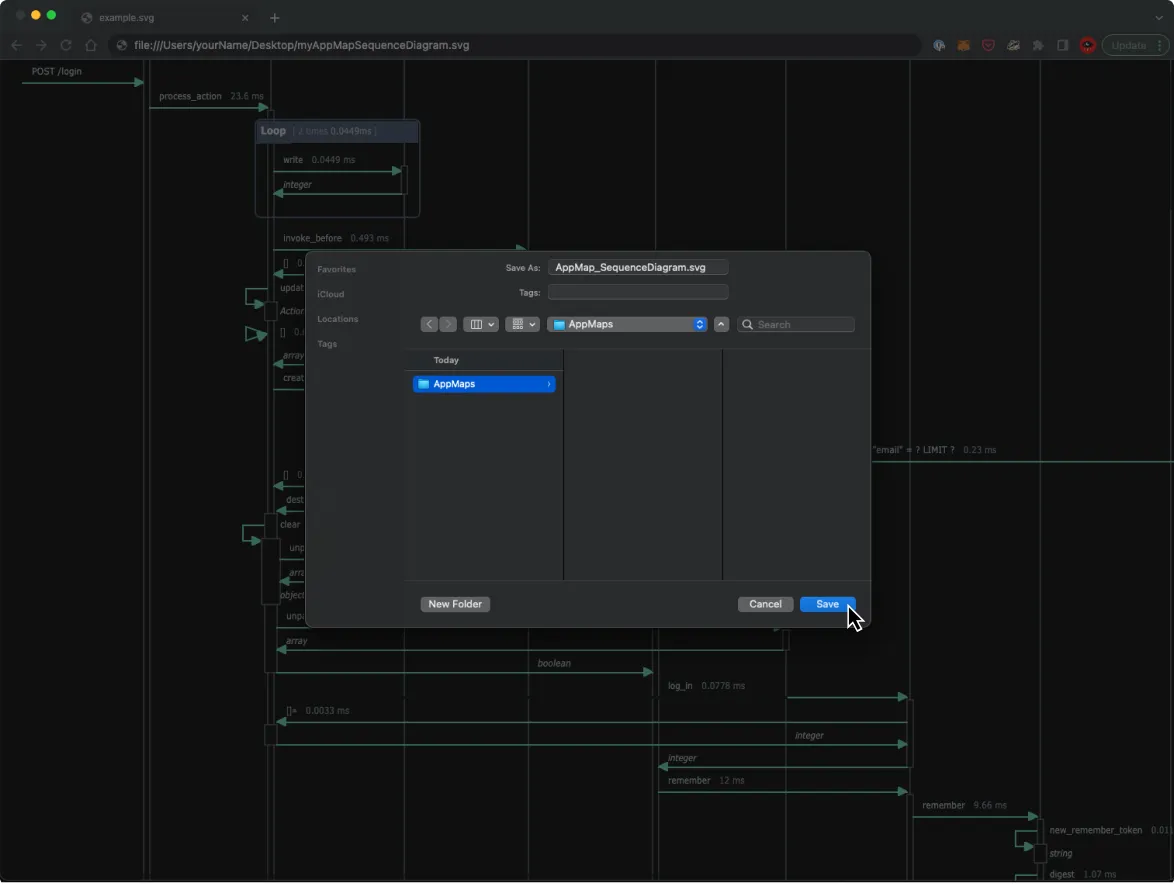Open the MetaMask fox extension
This screenshot has width=1174, height=885.
click(x=964, y=45)
